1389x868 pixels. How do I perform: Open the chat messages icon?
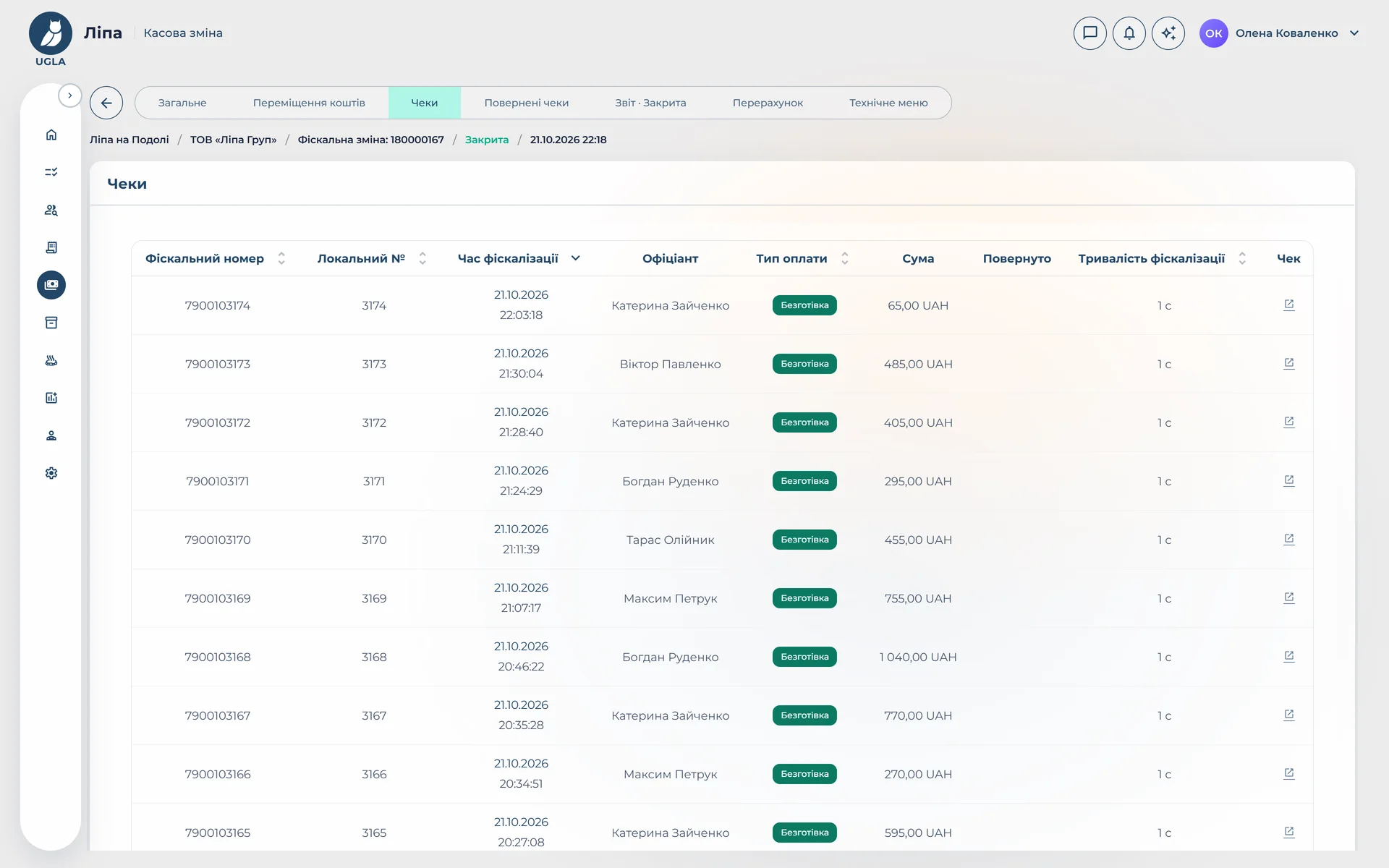coord(1089,33)
